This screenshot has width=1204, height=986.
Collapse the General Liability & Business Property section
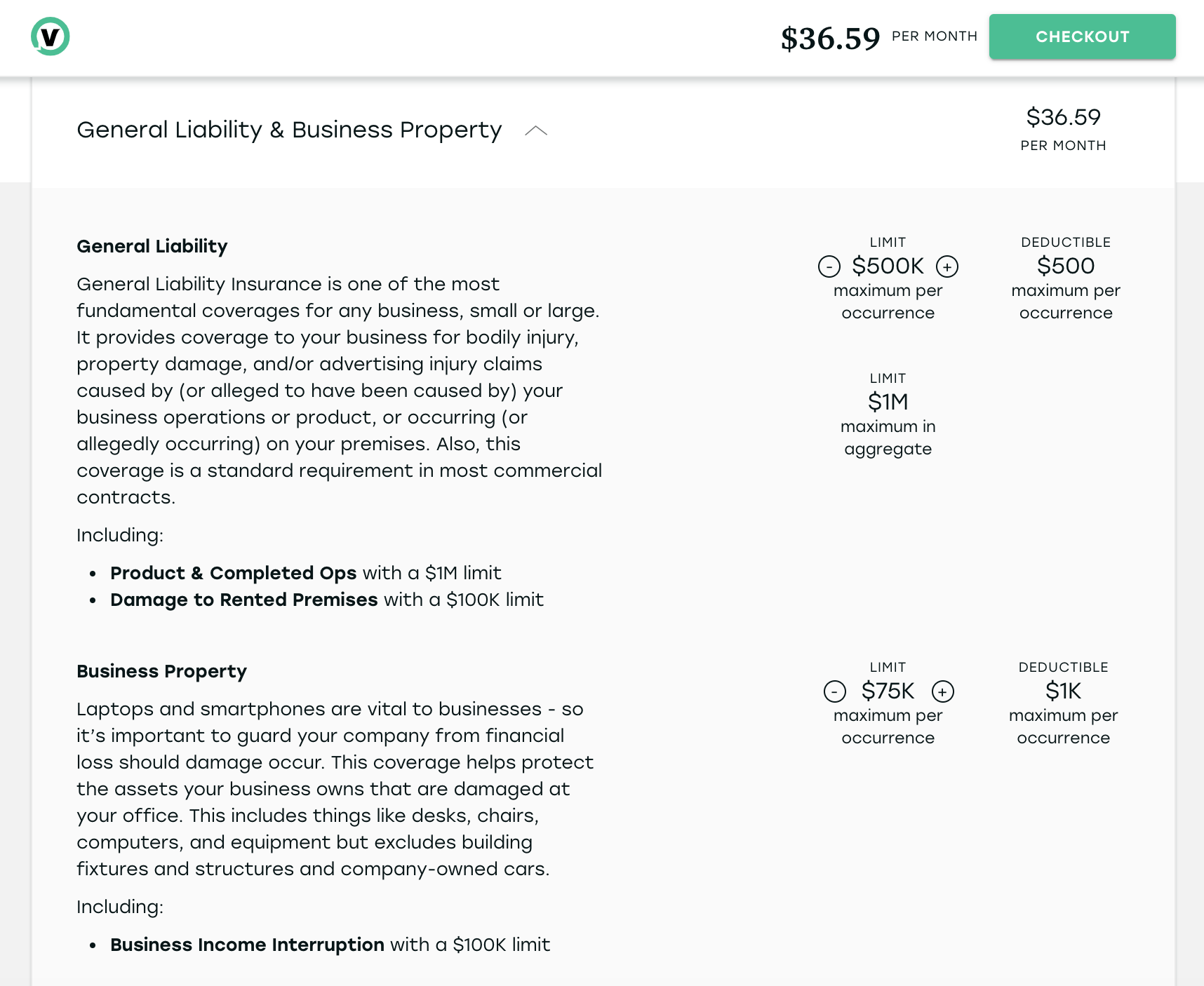[x=536, y=130]
